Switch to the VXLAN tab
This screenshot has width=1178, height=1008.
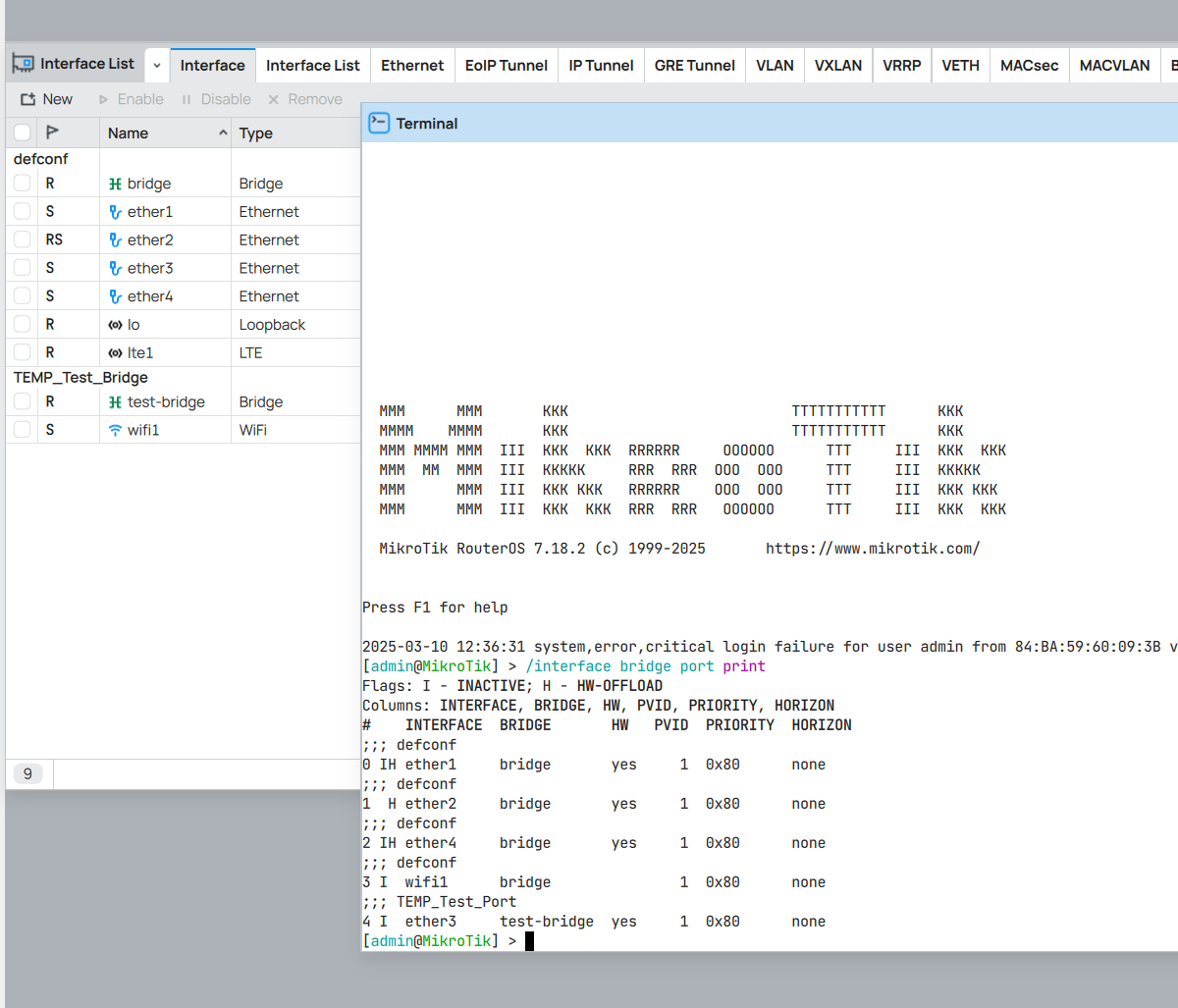coord(838,65)
